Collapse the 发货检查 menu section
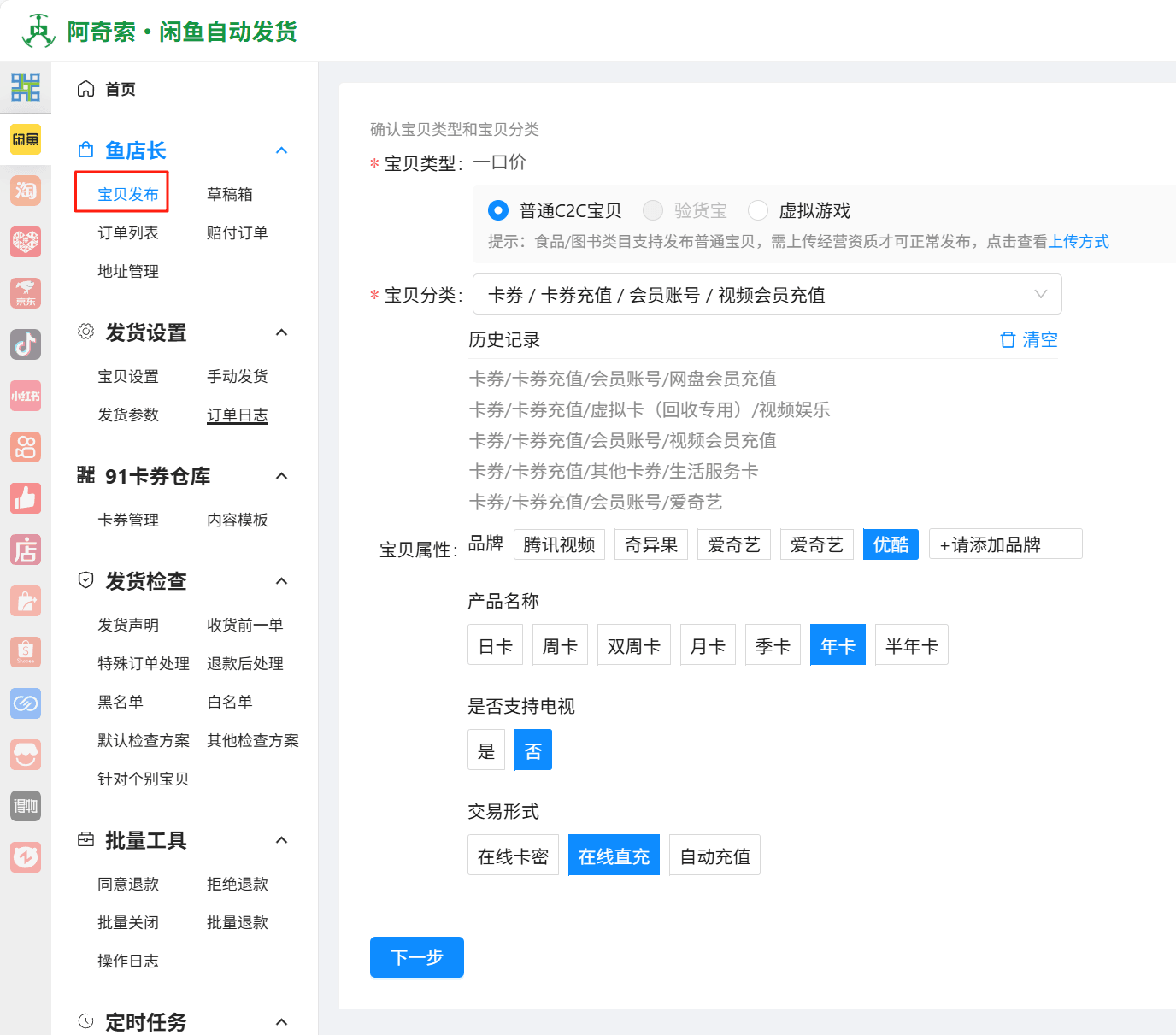1176x1035 pixels. (x=281, y=580)
